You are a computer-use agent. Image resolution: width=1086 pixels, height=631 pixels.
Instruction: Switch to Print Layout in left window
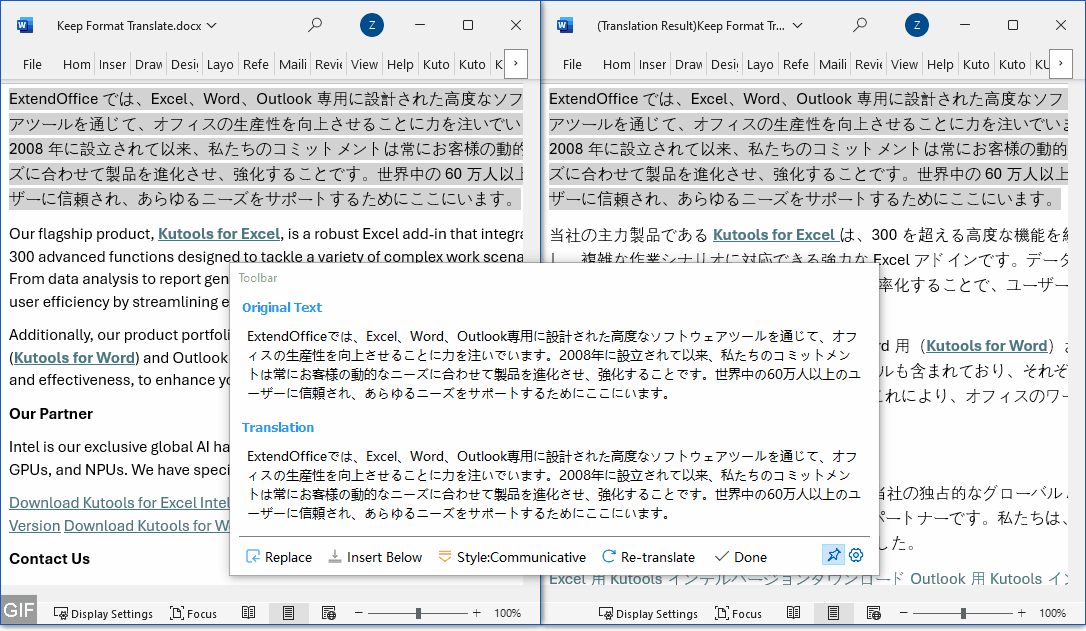(x=288, y=613)
